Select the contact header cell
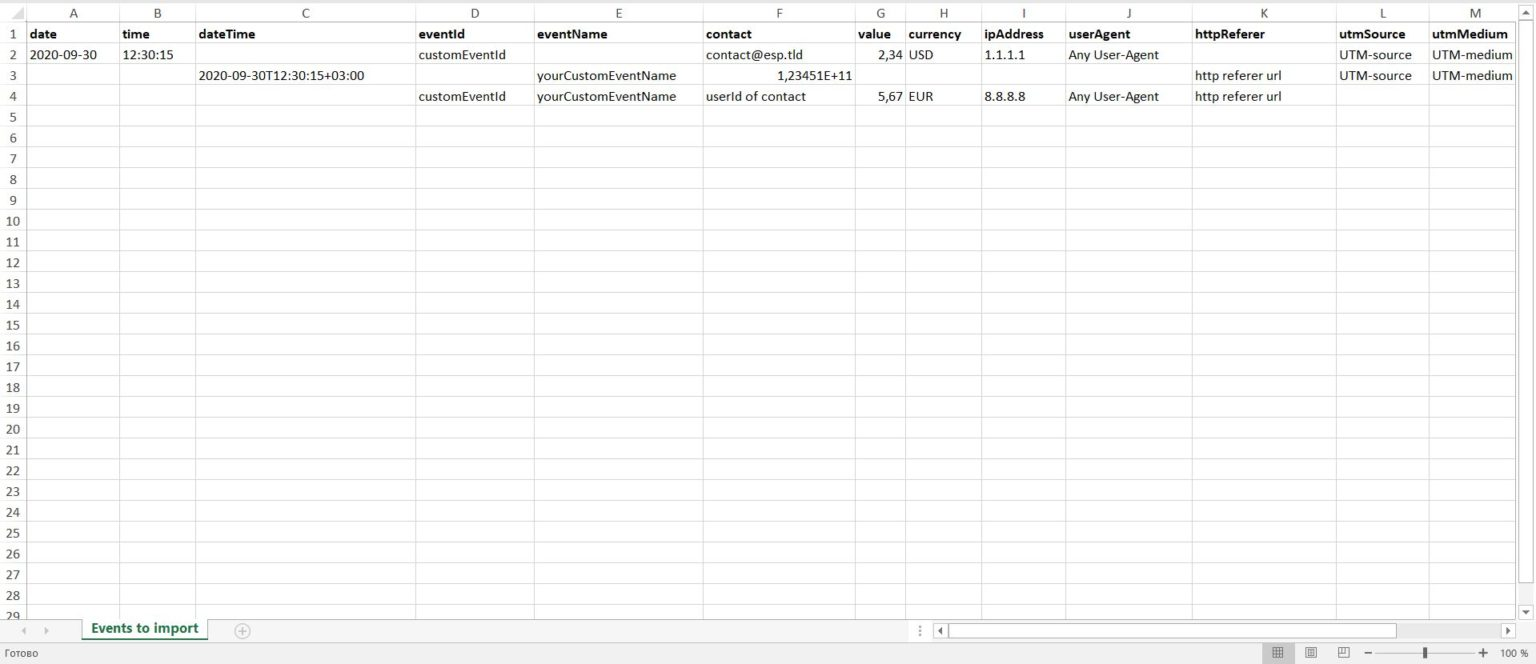This screenshot has width=1536, height=664. [779, 34]
